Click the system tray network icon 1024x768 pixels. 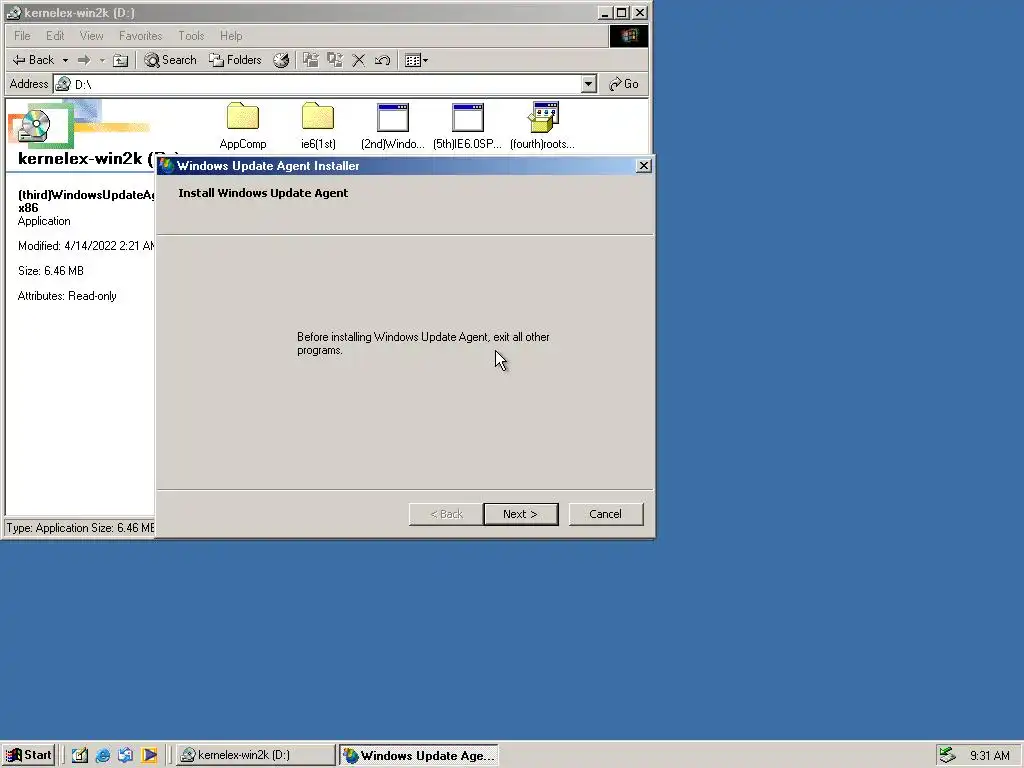(947, 755)
